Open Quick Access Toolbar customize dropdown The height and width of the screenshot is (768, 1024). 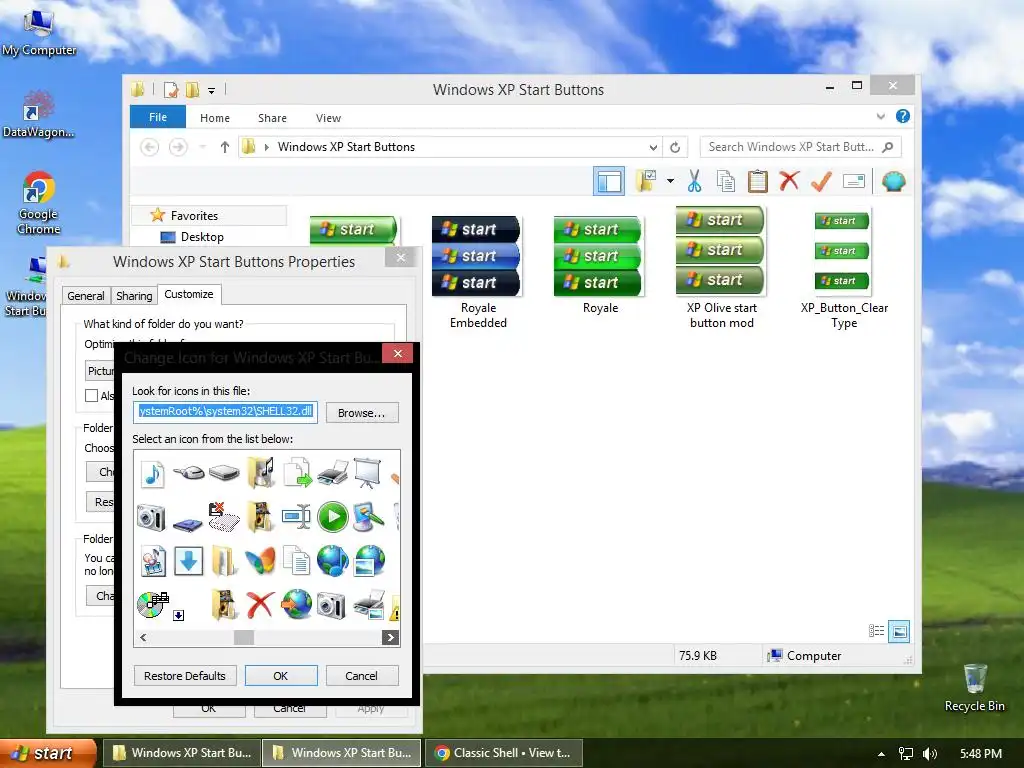coord(212,91)
